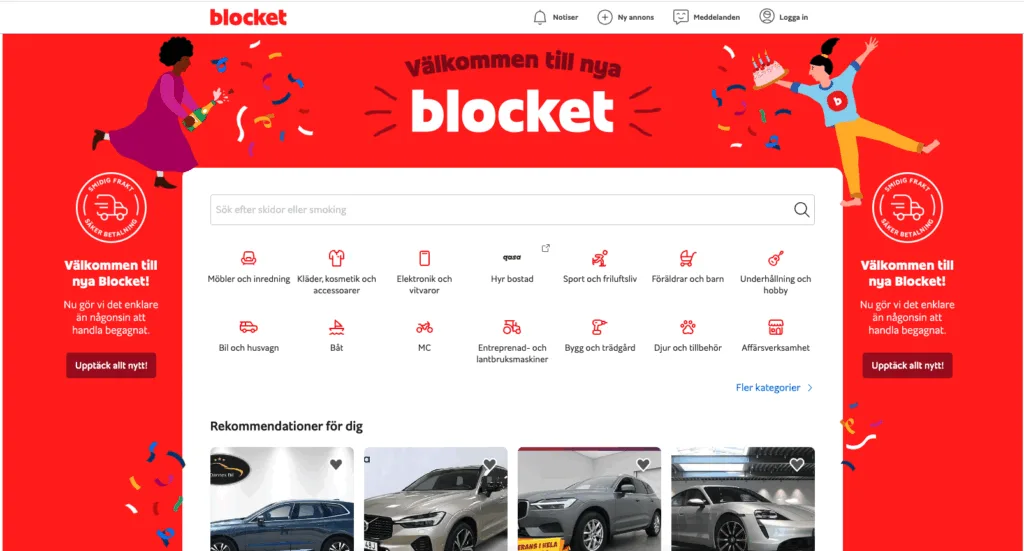Favorite the silver Porsche listing
Viewport: 1024px width, 551px height.
(x=797, y=464)
